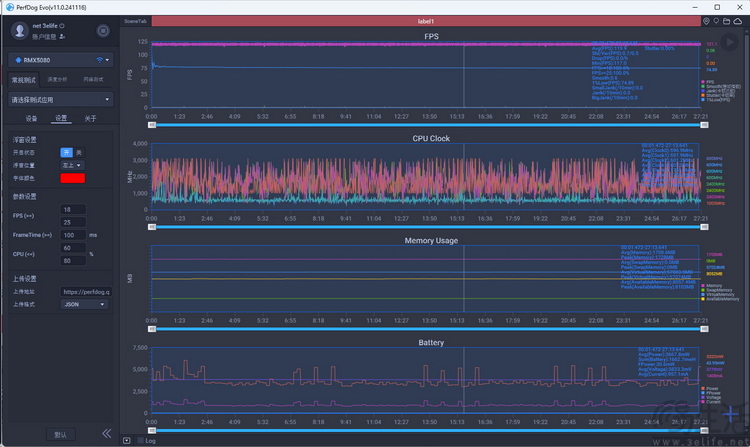Image resolution: width=750 pixels, height=447 pixels.
Task: Click the round record button near the account name
Action: (103, 31)
